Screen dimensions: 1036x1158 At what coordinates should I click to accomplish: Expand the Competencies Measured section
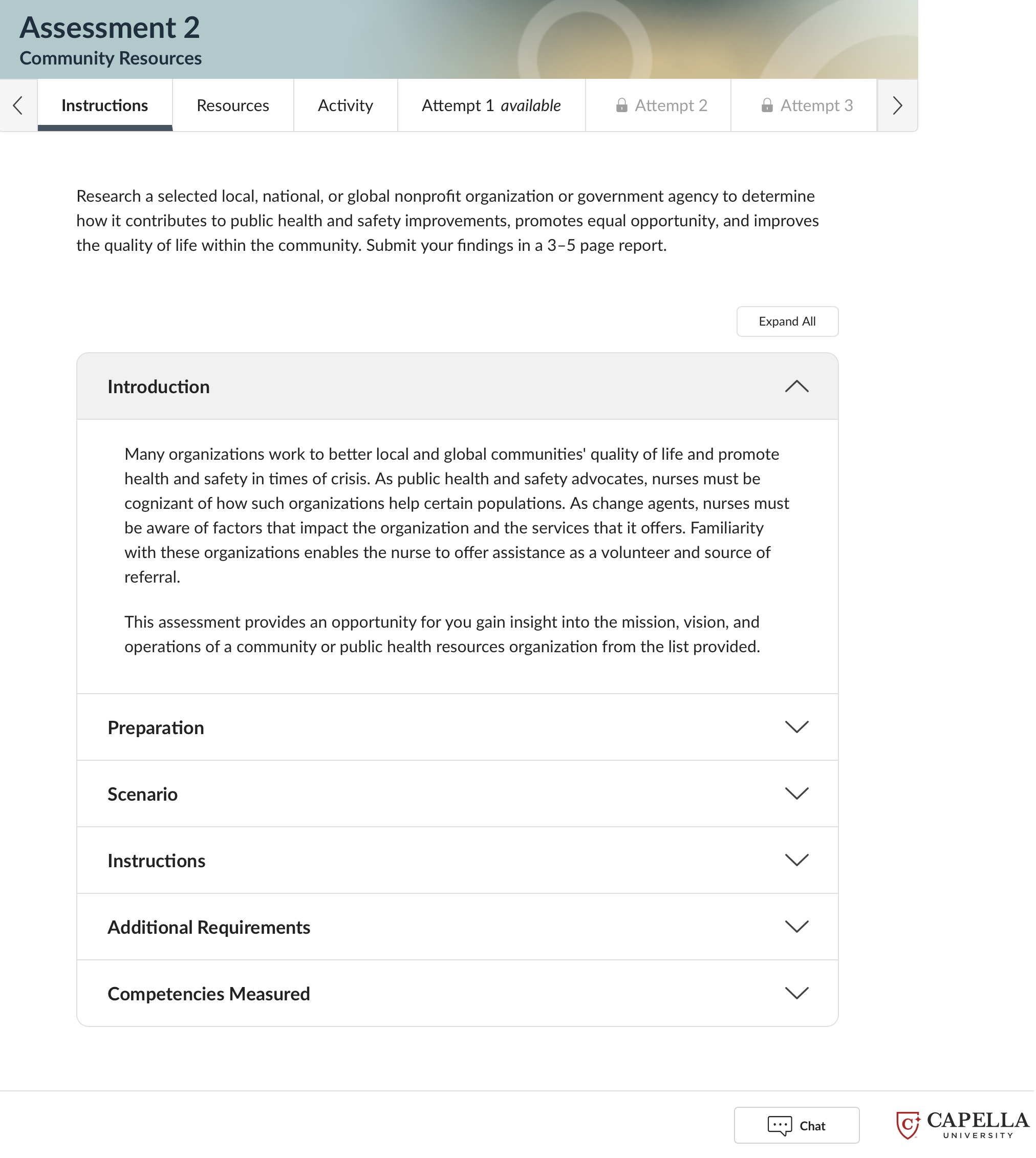pyautogui.click(x=458, y=994)
